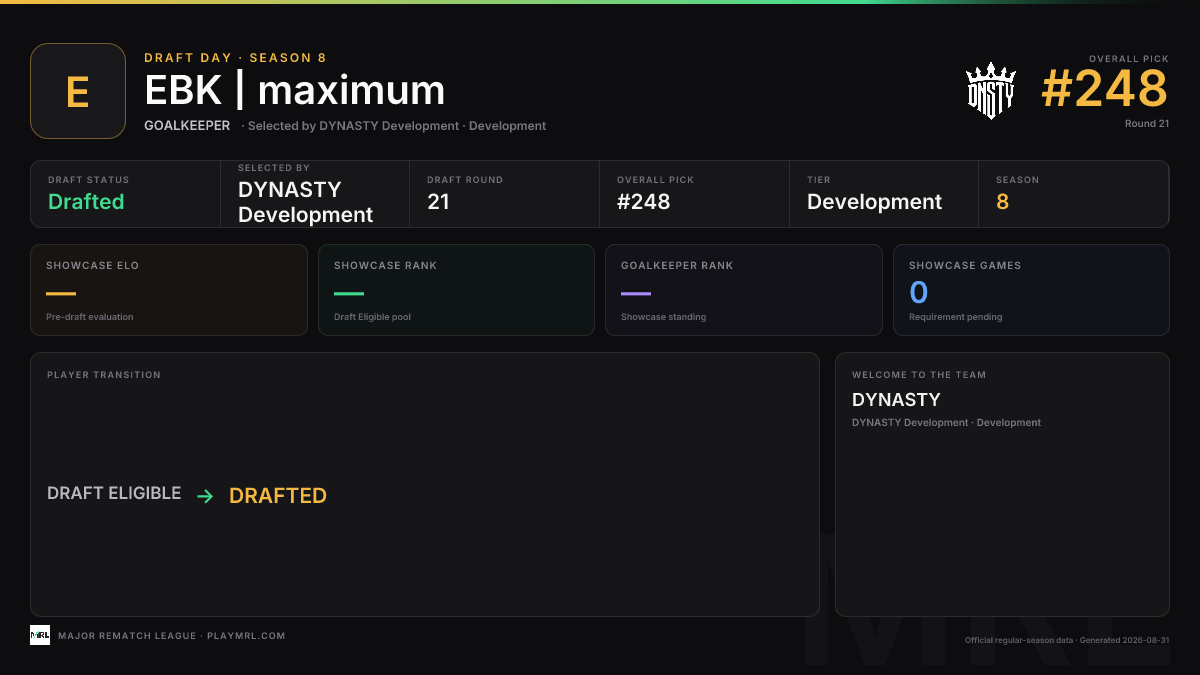Click the GOALKEEPER position label
The height and width of the screenshot is (675, 1200).
pos(187,126)
